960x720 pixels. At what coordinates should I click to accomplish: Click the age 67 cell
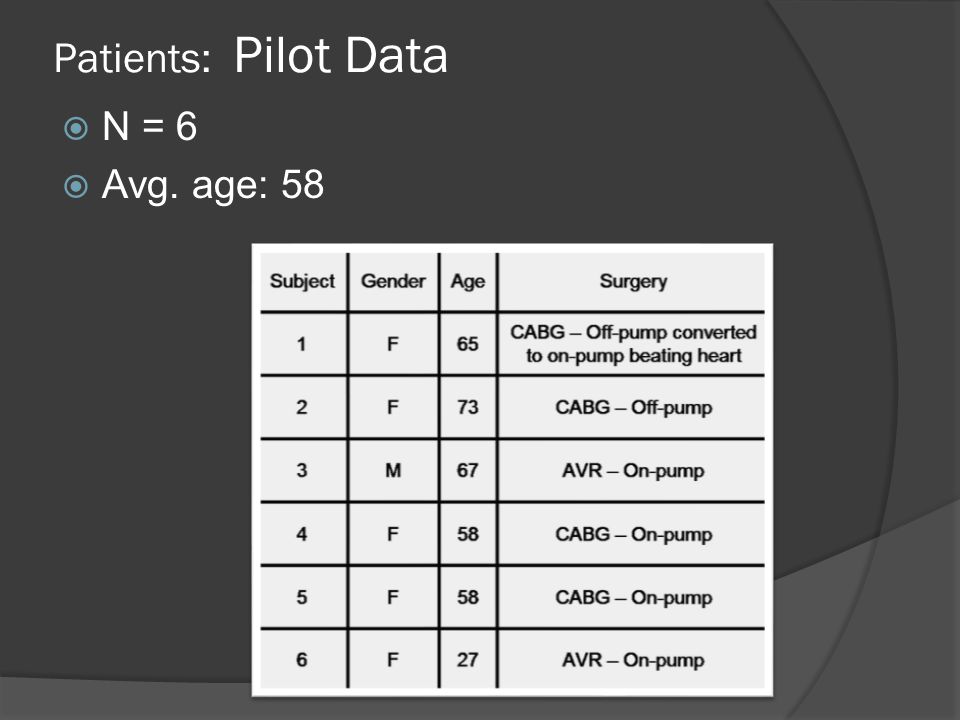coord(468,470)
